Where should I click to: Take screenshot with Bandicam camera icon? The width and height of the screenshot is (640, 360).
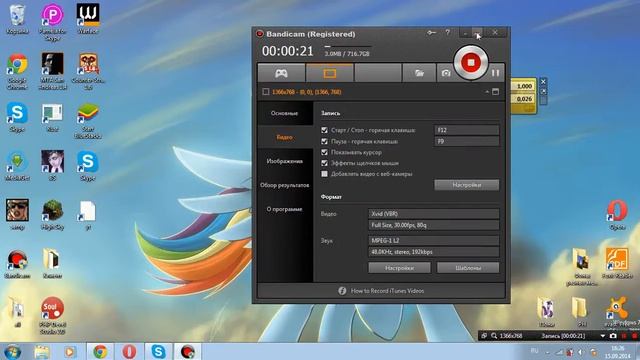(446, 73)
